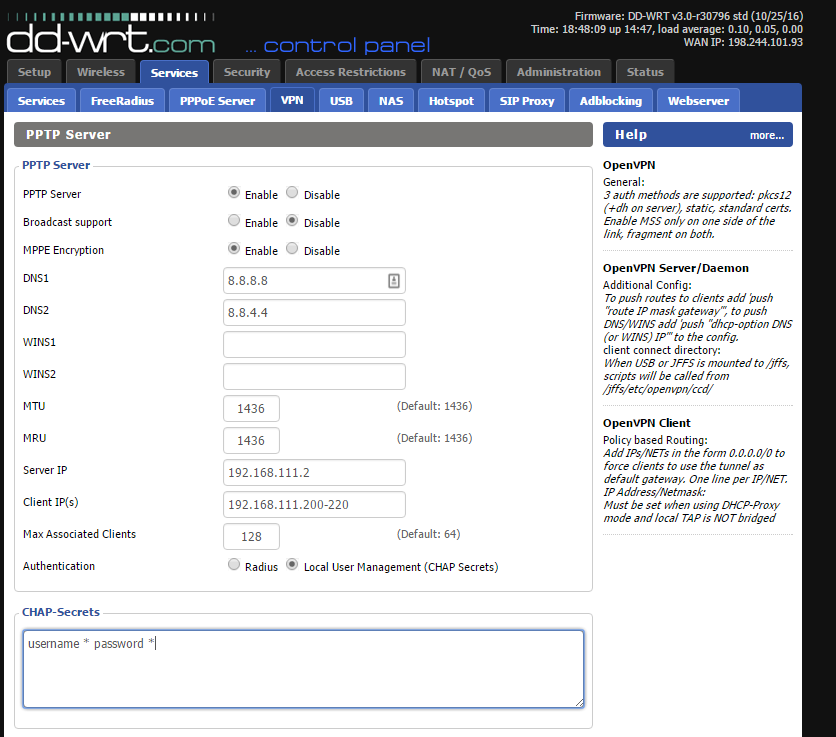
Task: Open the Setup main tab
Action: [35, 72]
